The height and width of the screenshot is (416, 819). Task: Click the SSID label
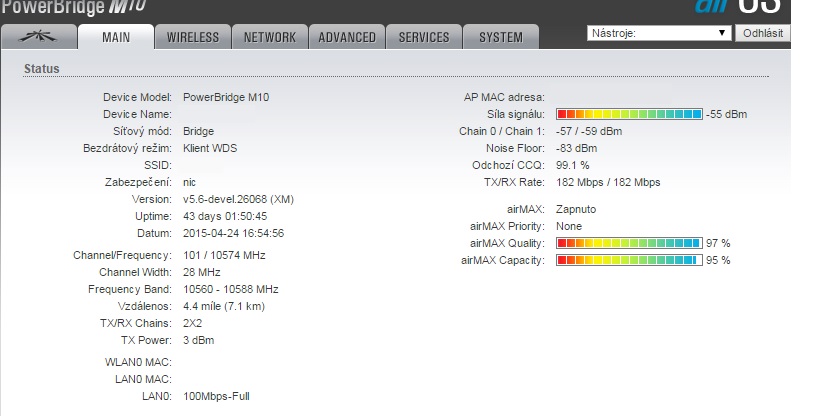coord(158,165)
